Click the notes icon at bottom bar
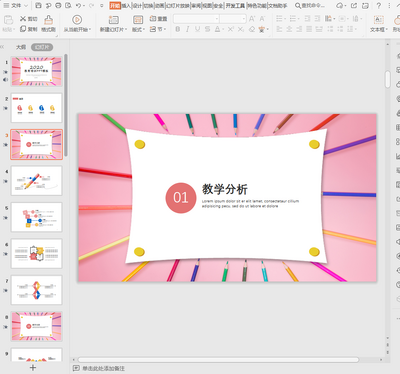 point(76,368)
